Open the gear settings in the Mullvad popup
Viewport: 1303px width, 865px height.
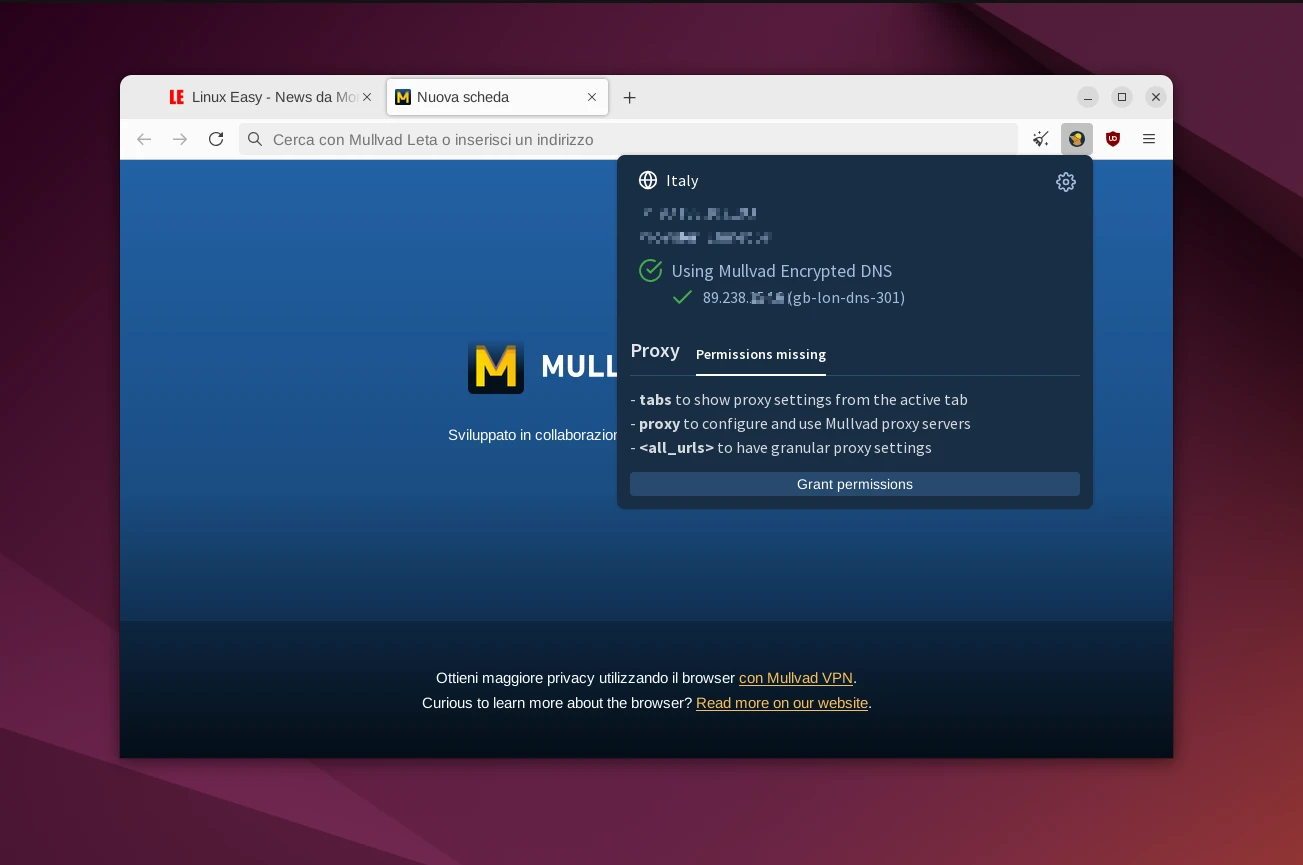[x=1066, y=182]
